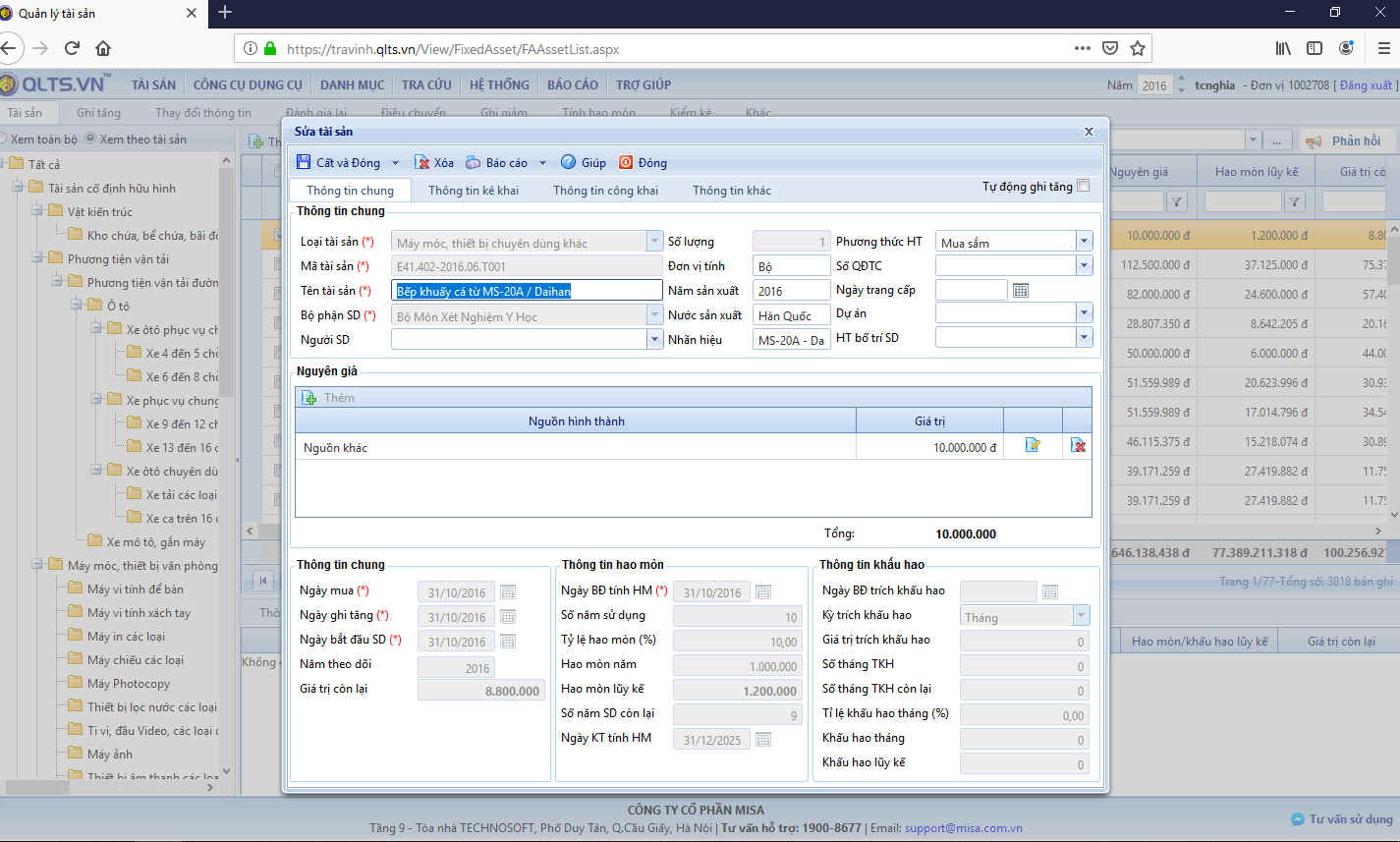This screenshot has width=1400, height=842.
Task: Click the Cất và Đóng save button
Action: point(339,163)
